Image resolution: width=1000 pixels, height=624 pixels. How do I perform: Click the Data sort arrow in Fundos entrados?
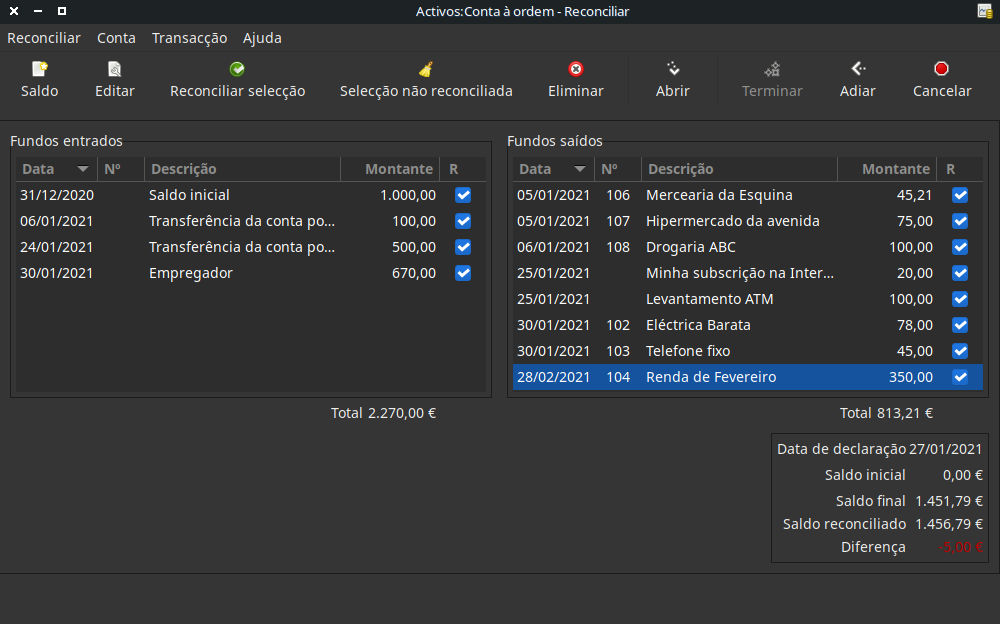[x=82, y=170]
